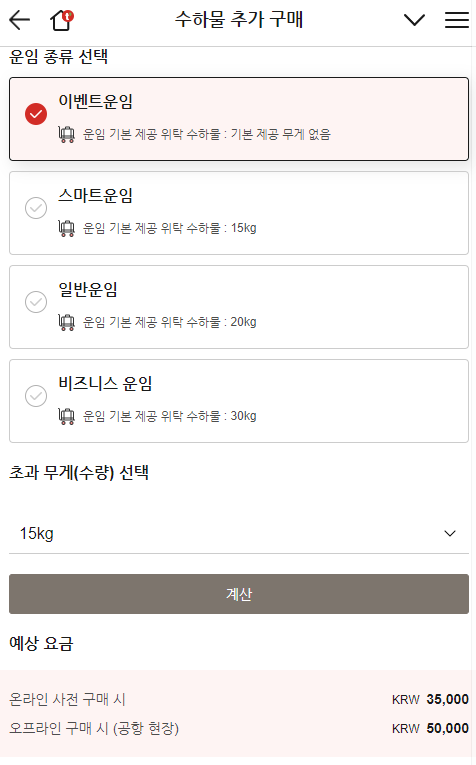Click the luggage cart icon under 비즈니스 운임

point(66,416)
